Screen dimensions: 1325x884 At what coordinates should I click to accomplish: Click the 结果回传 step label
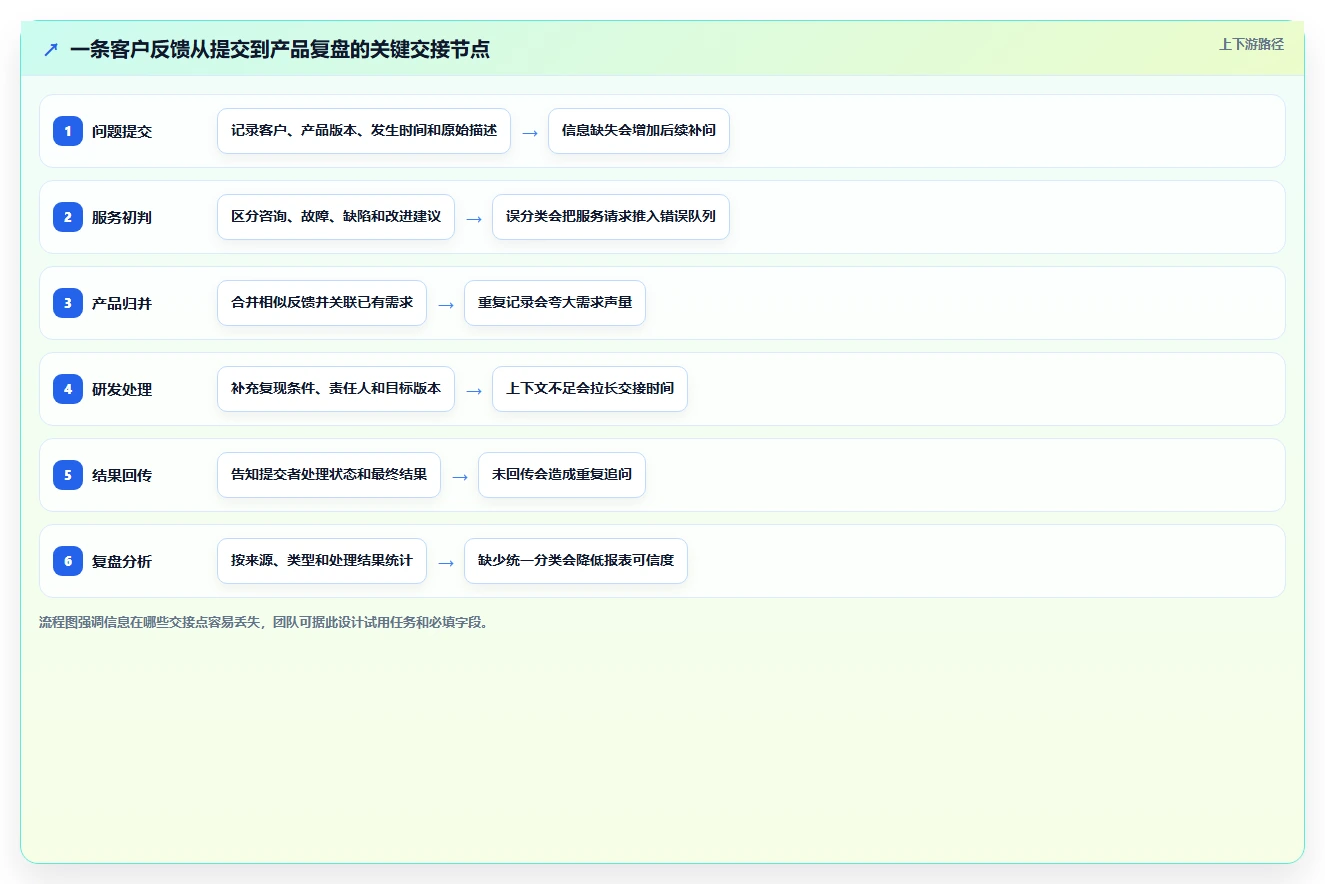pos(122,475)
